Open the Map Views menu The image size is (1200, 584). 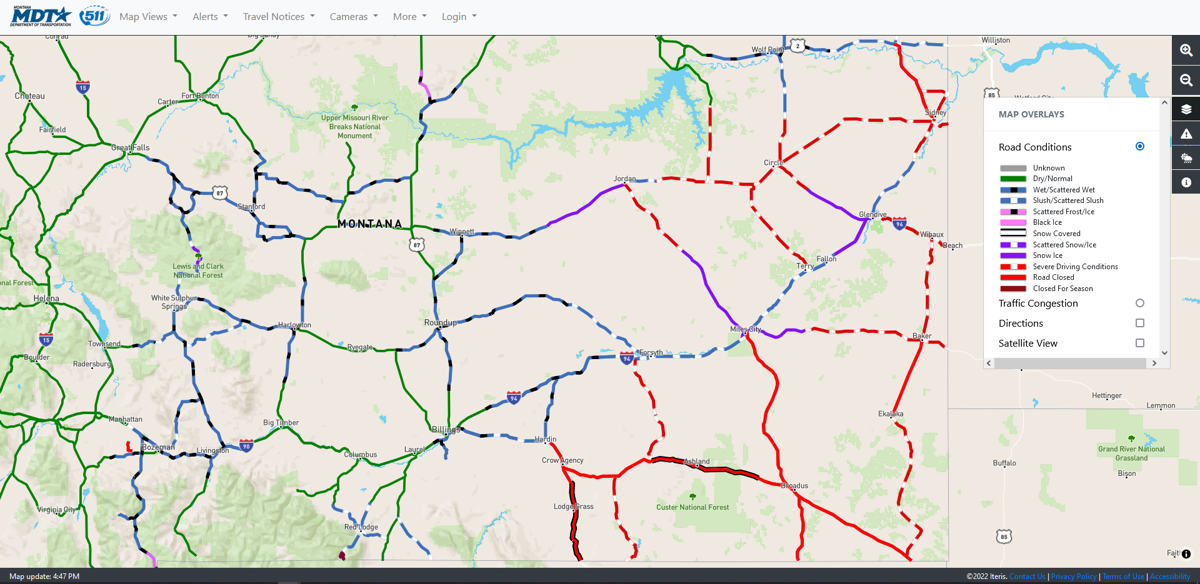147,16
